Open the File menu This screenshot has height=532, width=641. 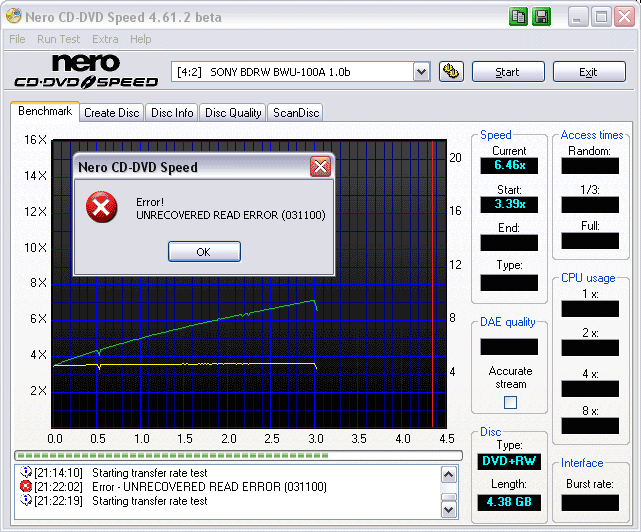(x=17, y=39)
